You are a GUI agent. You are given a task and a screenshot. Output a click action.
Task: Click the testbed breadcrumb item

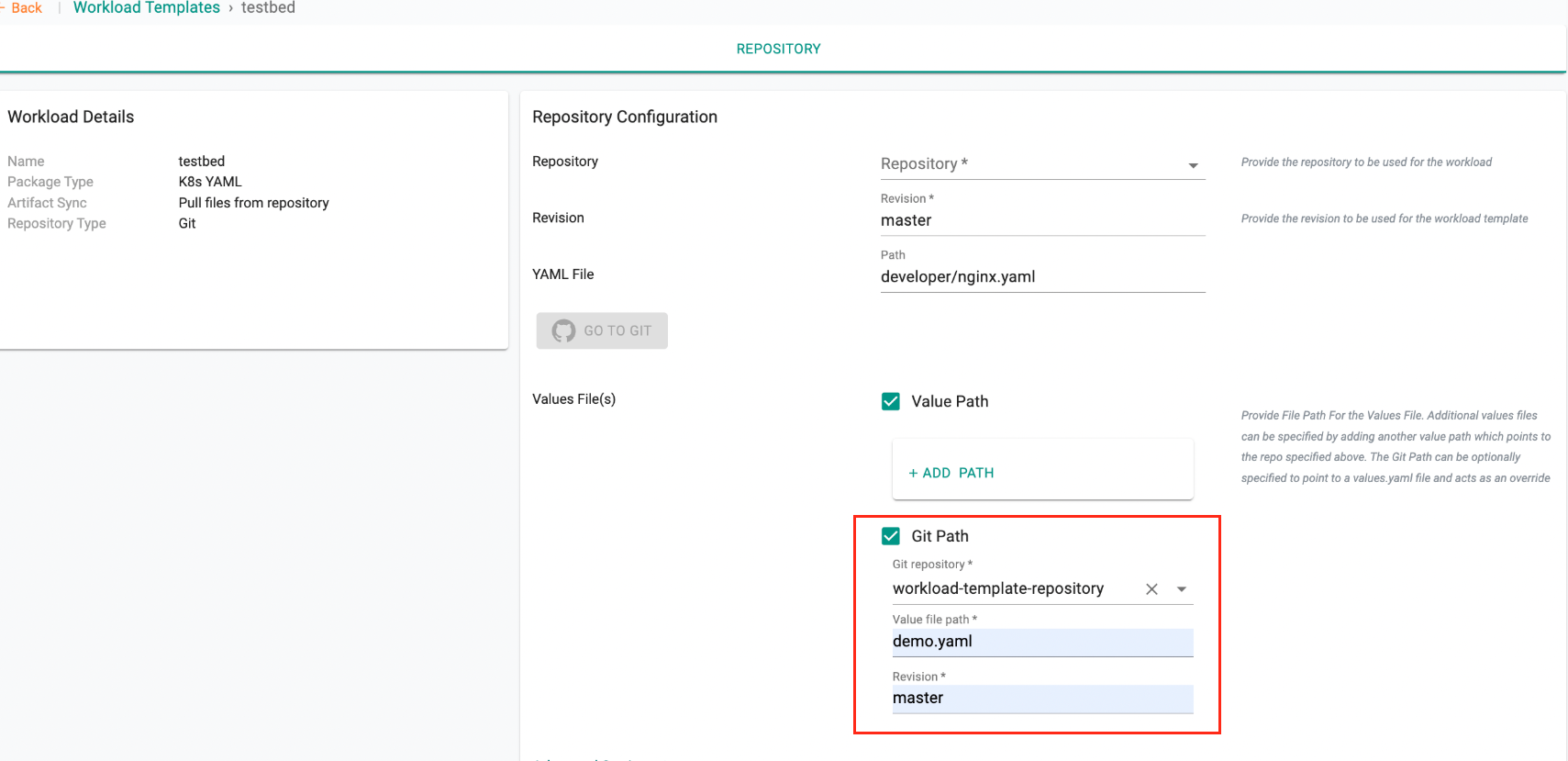[268, 8]
